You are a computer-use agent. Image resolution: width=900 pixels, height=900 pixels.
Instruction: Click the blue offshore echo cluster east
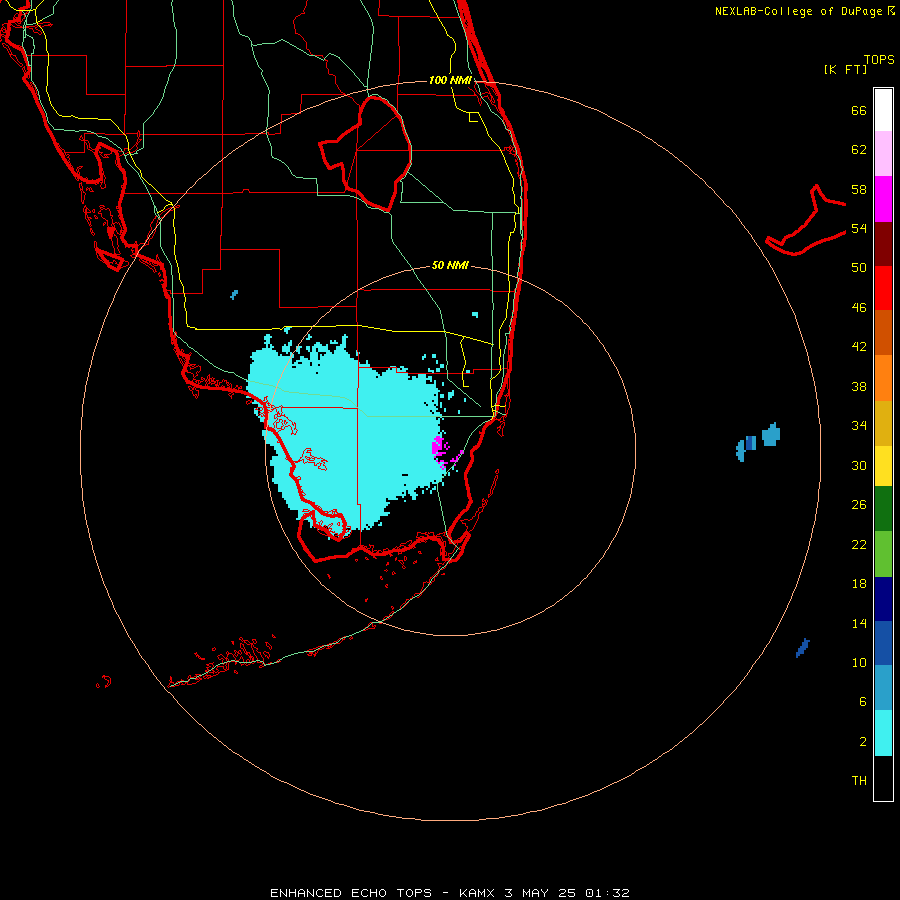pos(758,442)
